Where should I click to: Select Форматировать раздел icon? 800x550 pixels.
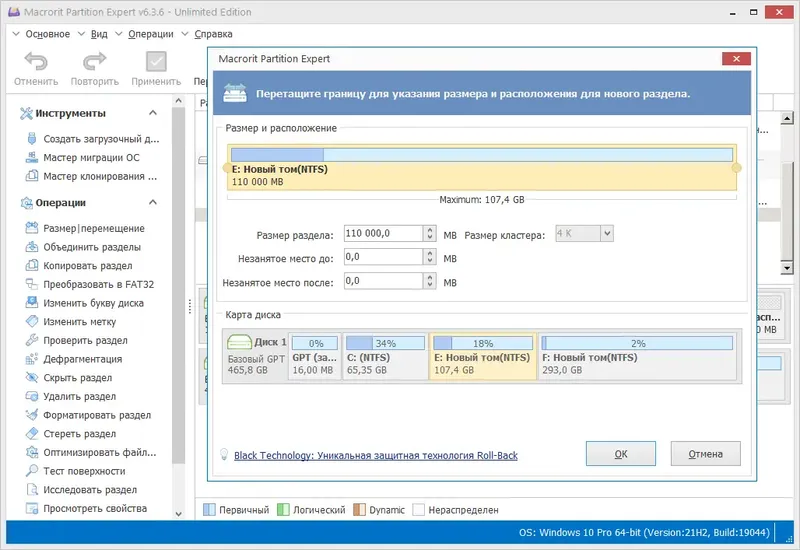[x=32, y=415]
